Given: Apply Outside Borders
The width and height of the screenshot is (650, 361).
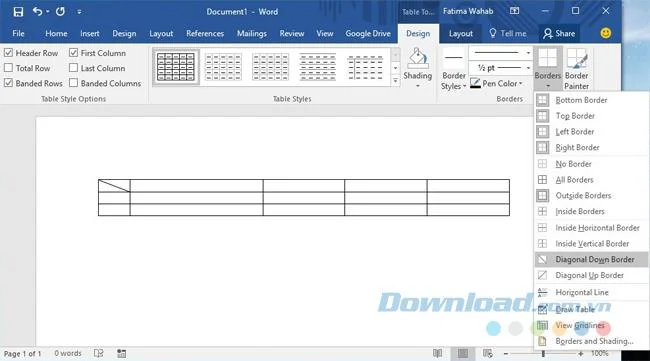Looking at the screenshot, I should pyautogui.click(x=591, y=195).
